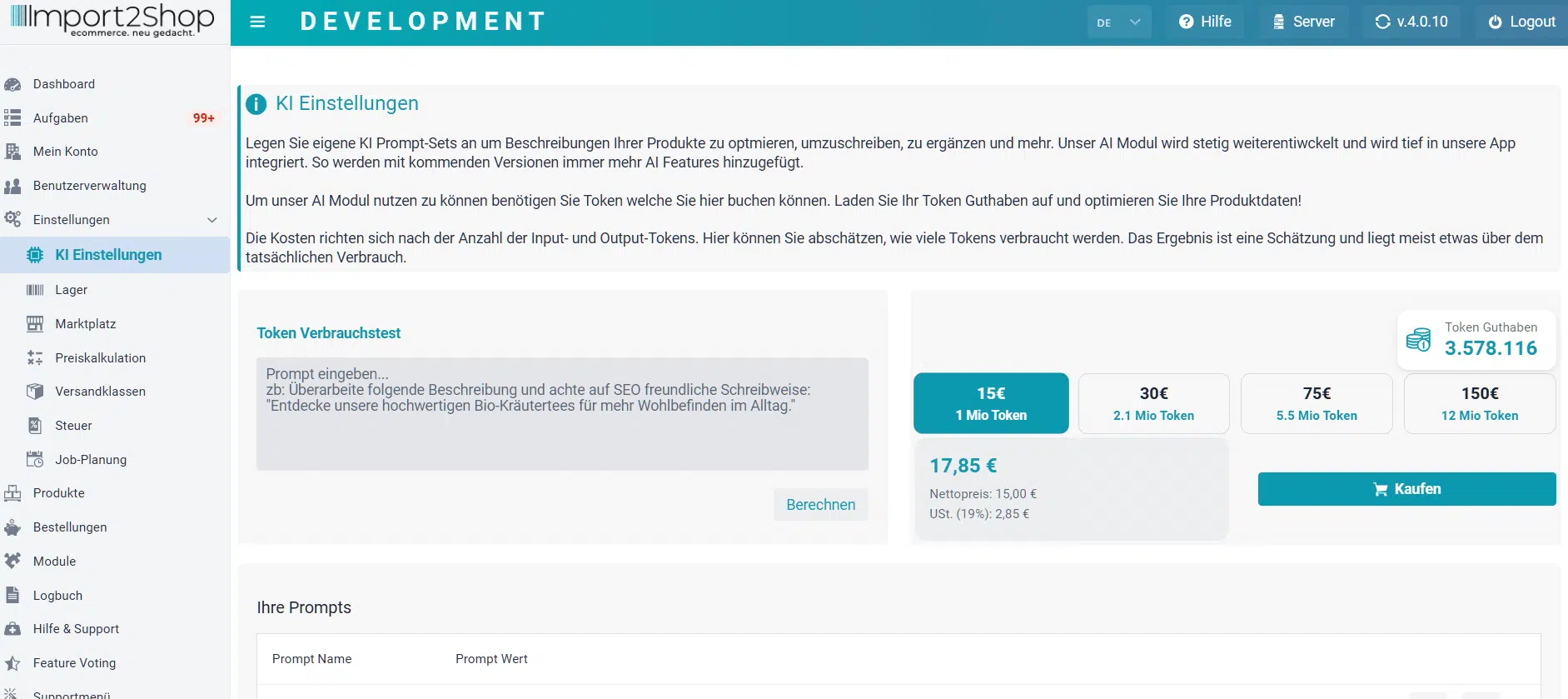The height and width of the screenshot is (699, 1568).
Task: Select the 30€ 2.1 Mio Token package
Action: point(1153,403)
